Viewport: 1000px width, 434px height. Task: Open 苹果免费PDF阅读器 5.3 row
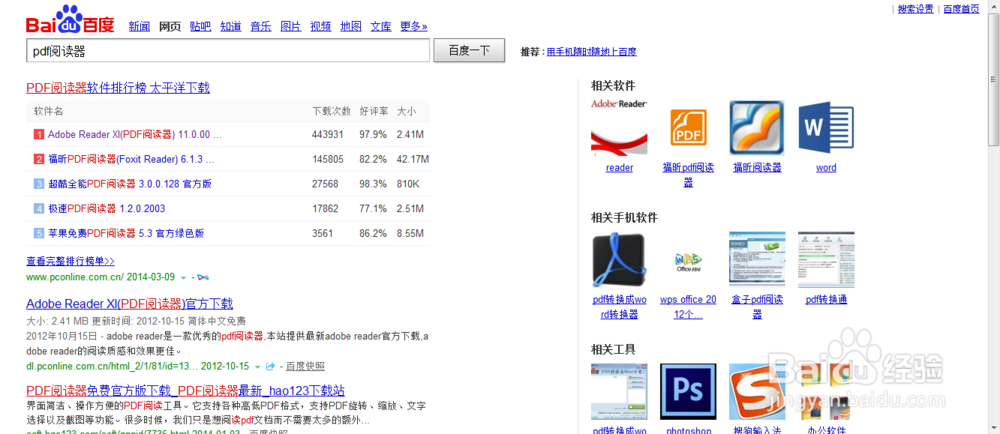(x=126, y=233)
